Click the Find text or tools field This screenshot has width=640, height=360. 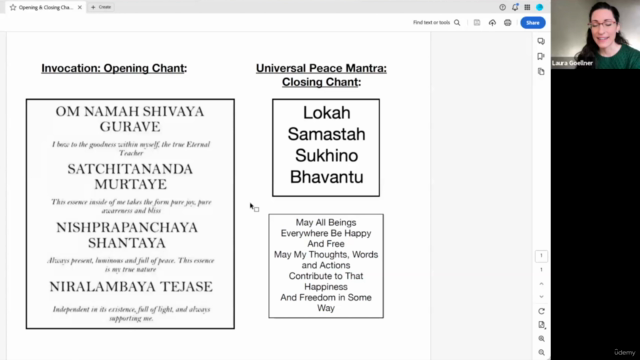(431, 22)
